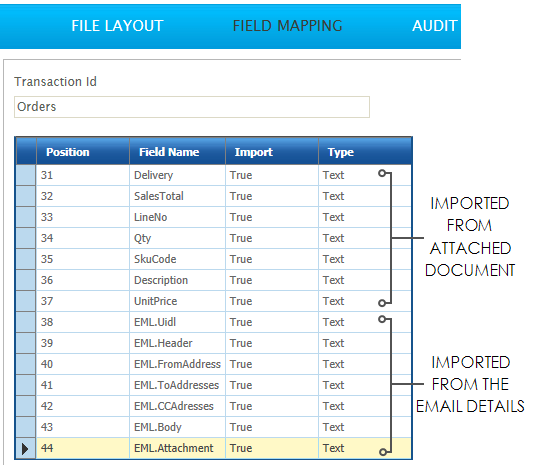Select the EML.Uidl field cell
The height and width of the screenshot is (465, 537).
[x=177, y=322]
